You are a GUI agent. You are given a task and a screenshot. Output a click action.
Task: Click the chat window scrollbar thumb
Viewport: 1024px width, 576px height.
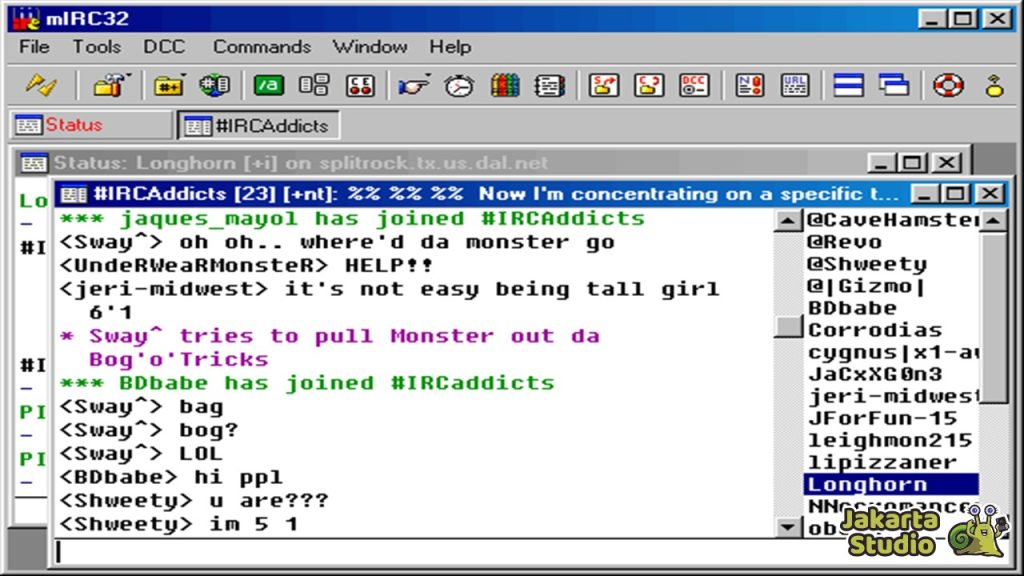point(788,327)
